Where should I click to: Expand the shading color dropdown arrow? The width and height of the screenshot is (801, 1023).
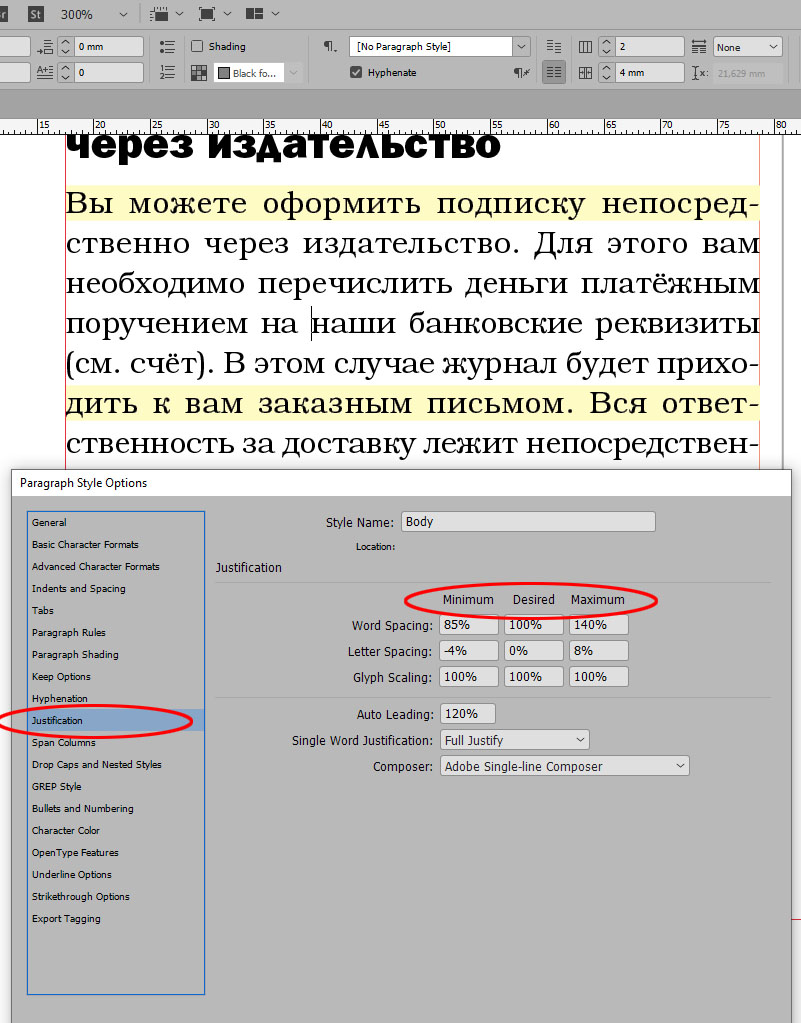point(294,73)
